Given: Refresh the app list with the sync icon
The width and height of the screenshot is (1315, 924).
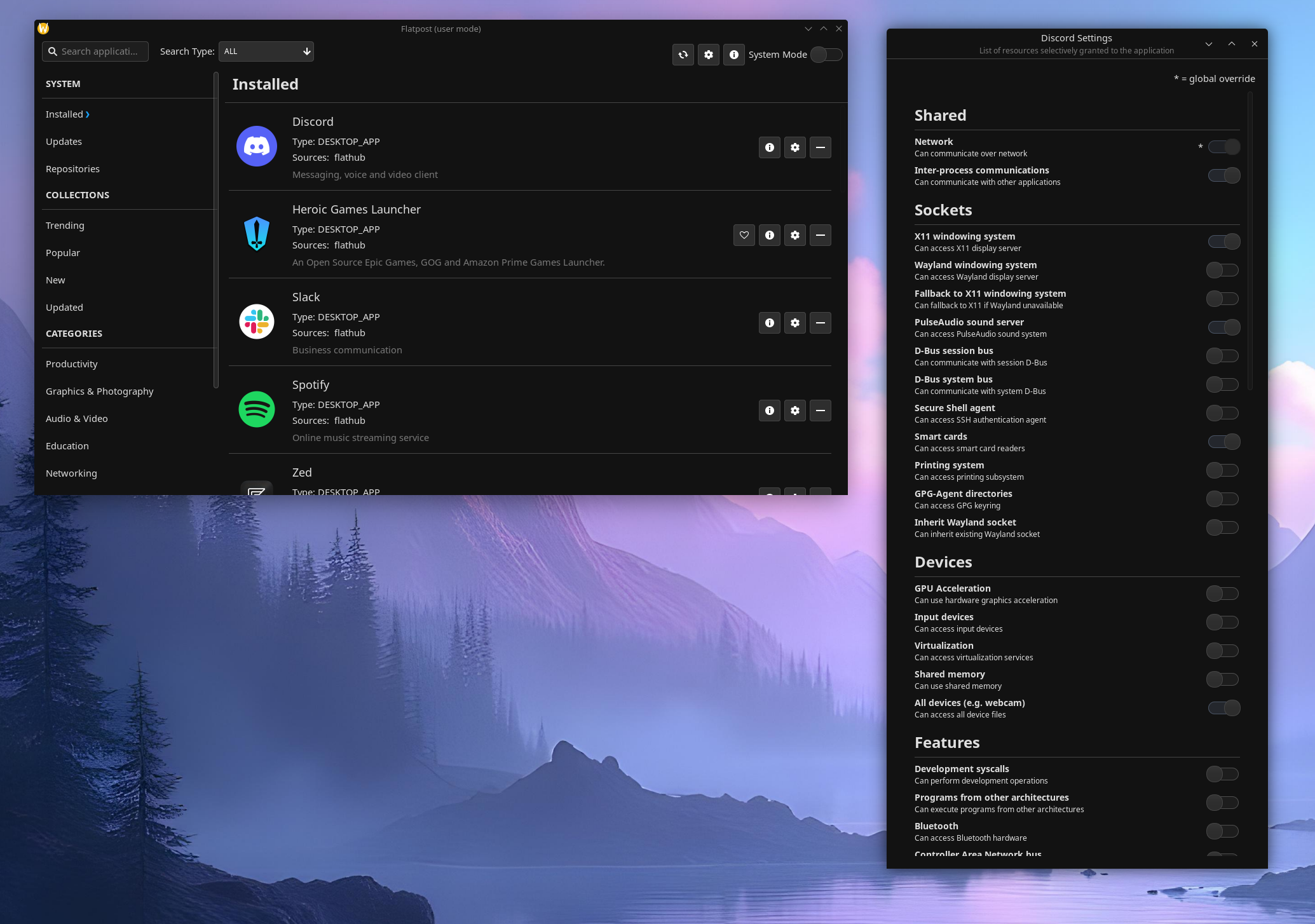Looking at the screenshot, I should [683, 55].
